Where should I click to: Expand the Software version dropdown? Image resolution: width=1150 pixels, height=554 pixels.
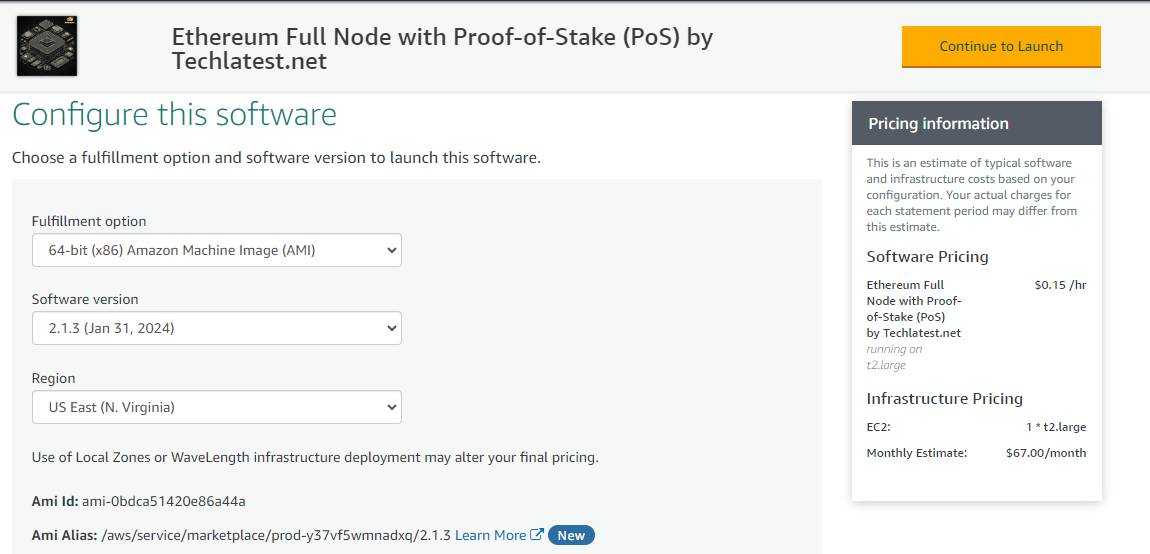(x=216, y=328)
